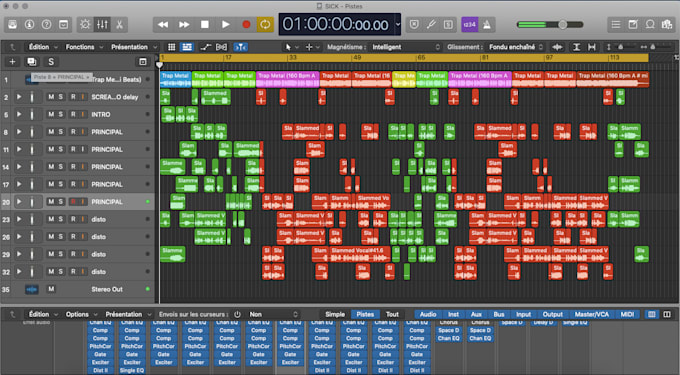This screenshot has height=375, width=680.
Task: Open the pointer tool dropdown
Action: [x=291, y=47]
